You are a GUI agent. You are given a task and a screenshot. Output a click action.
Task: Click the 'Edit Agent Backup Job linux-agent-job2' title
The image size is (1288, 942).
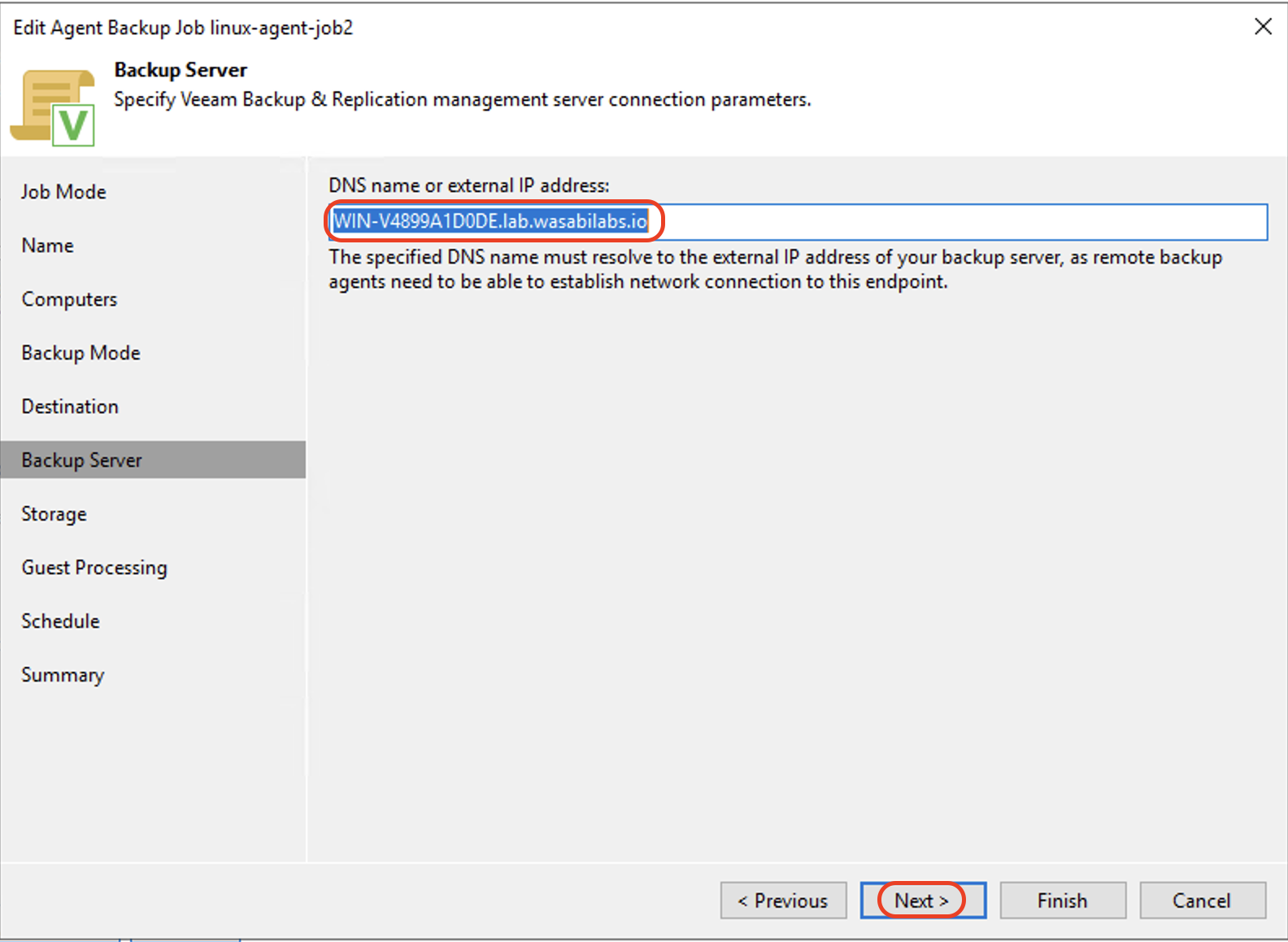click(183, 28)
